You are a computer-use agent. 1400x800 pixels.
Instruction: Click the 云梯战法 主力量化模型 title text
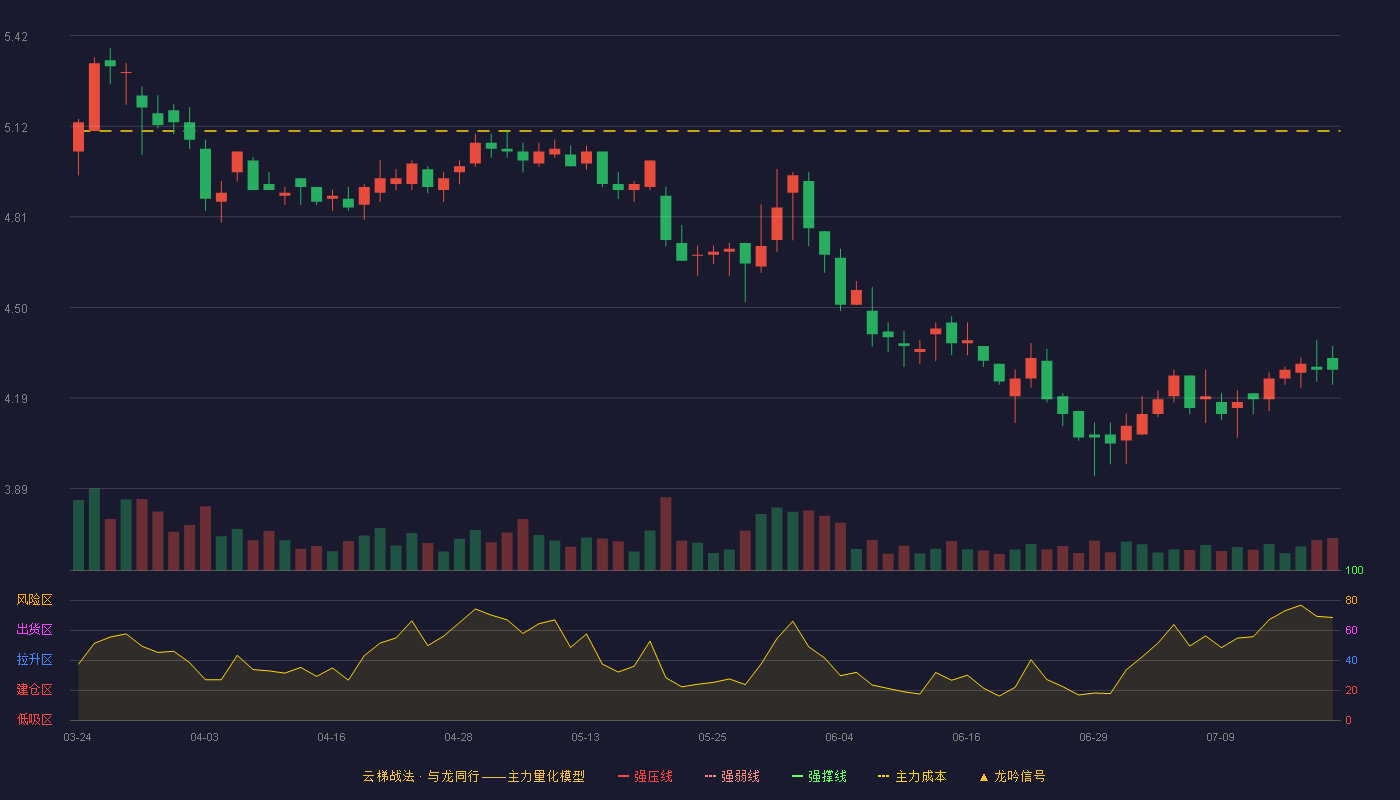pyautogui.click(x=473, y=776)
